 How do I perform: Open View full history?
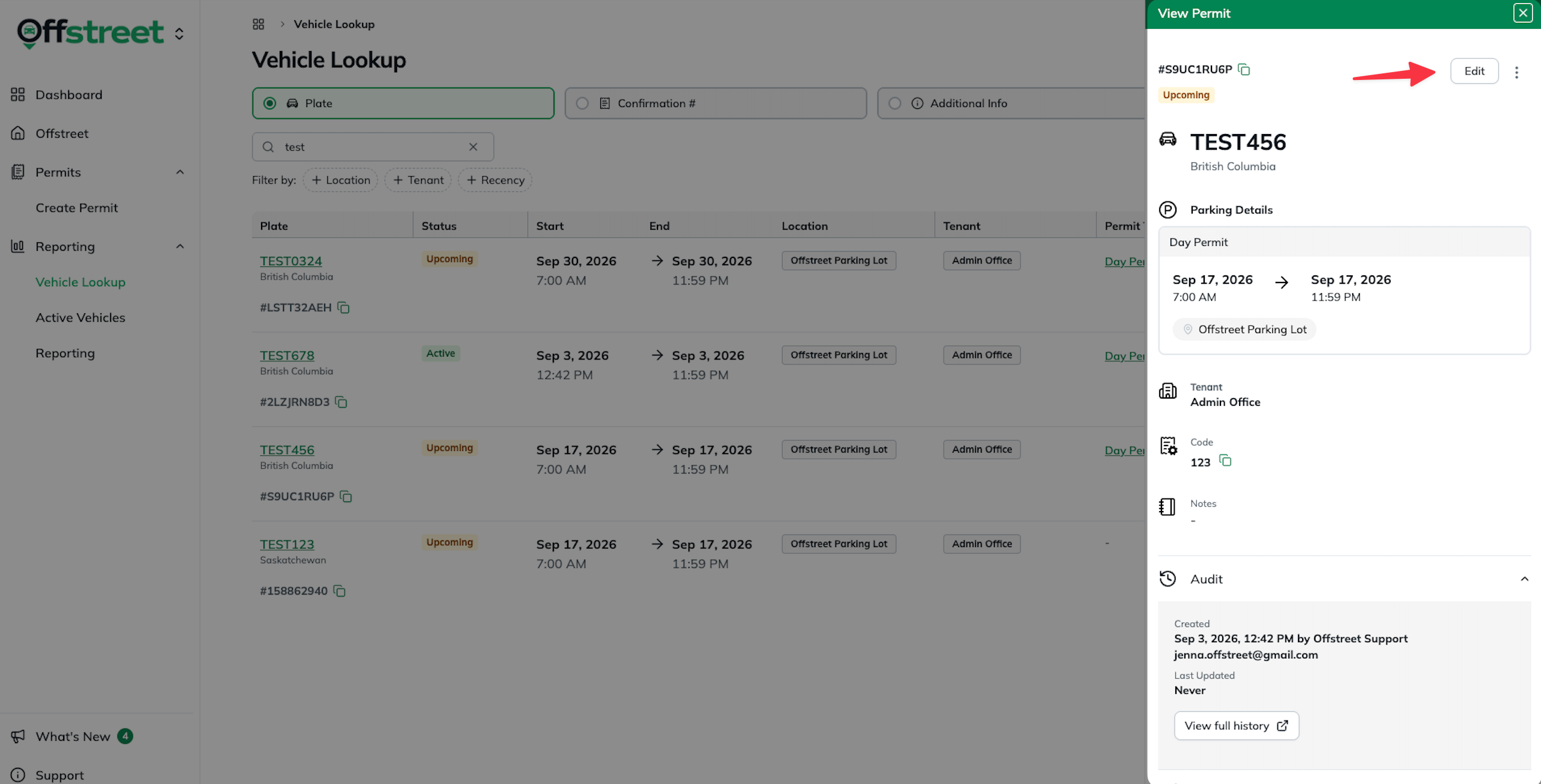pos(1237,726)
